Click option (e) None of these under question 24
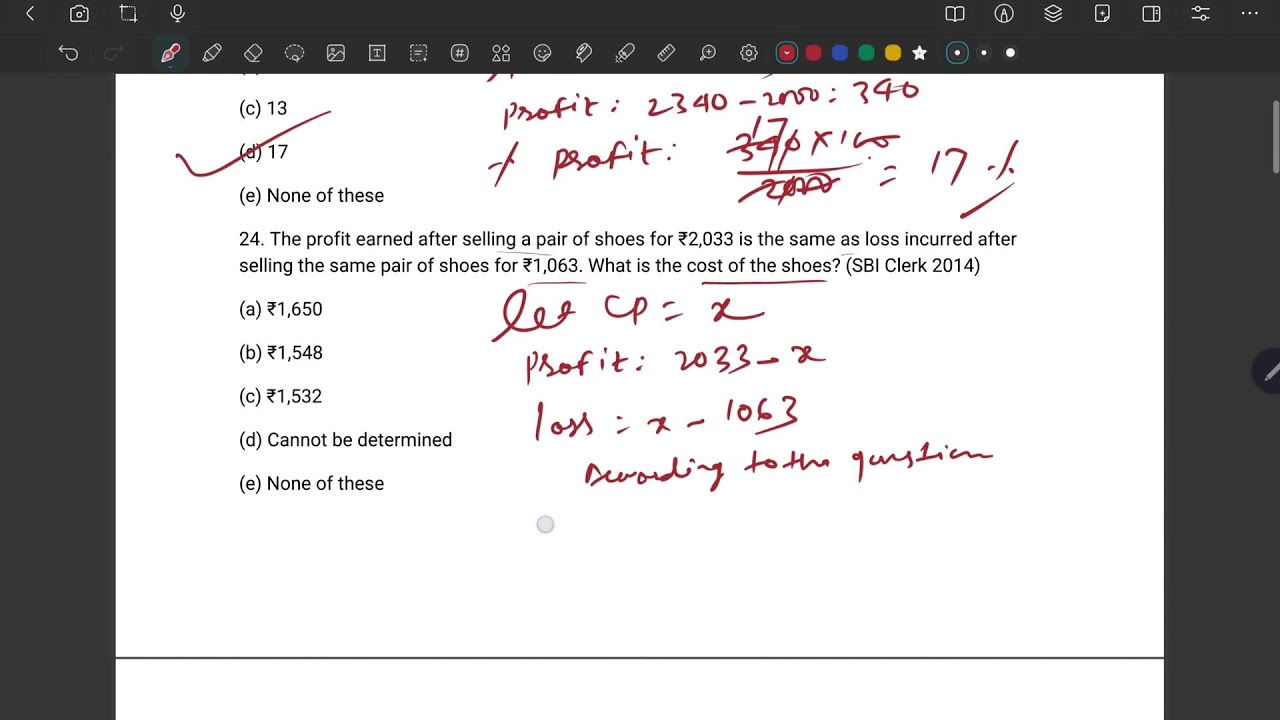 pos(312,484)
